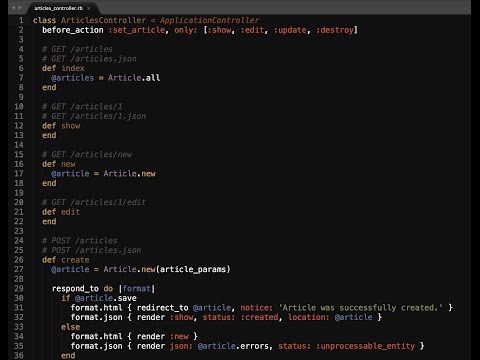Click the right tab-scroll arrow

coord(20,7)
